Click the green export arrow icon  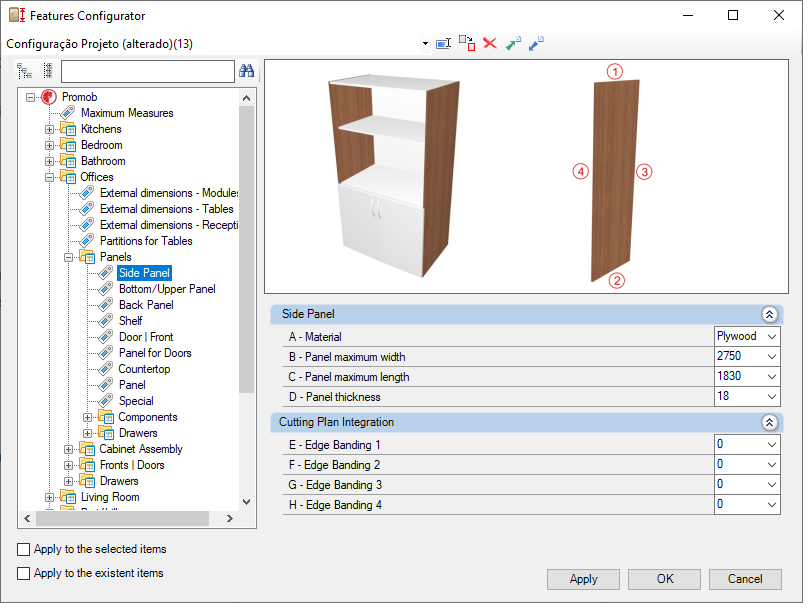[513, 43]
